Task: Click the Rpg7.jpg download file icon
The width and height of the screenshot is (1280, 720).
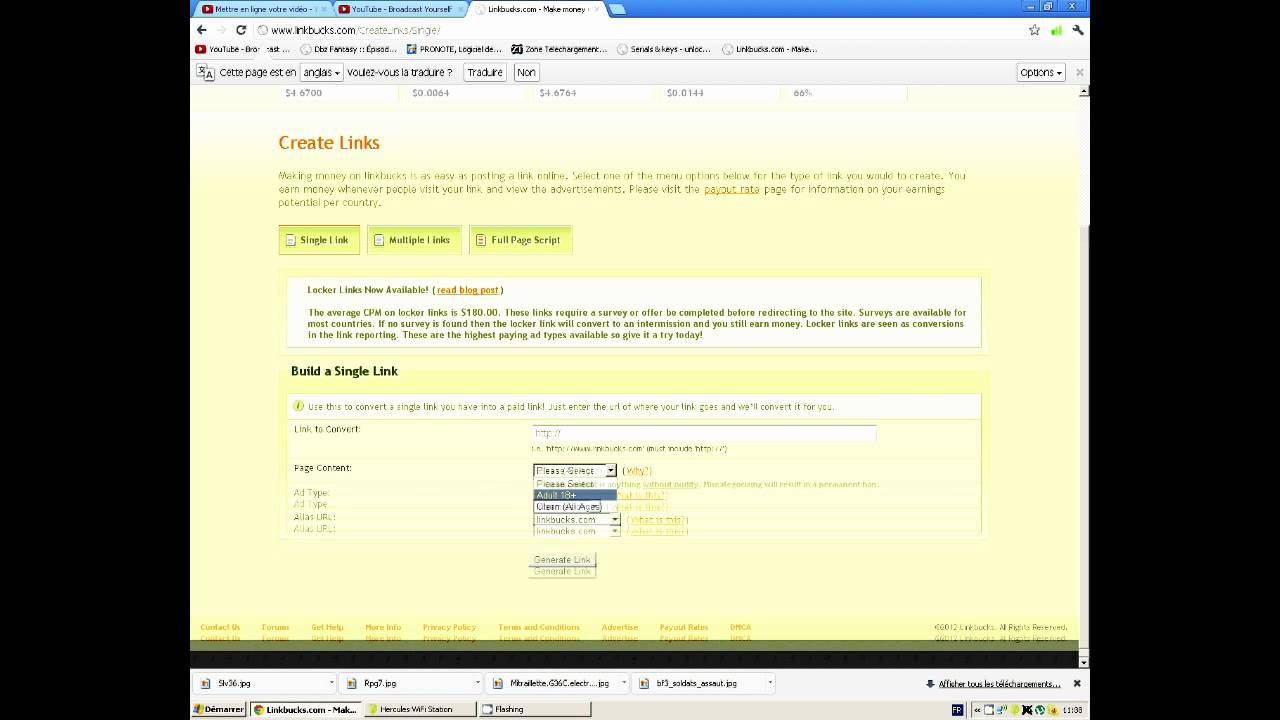Action: pos(352,684)
